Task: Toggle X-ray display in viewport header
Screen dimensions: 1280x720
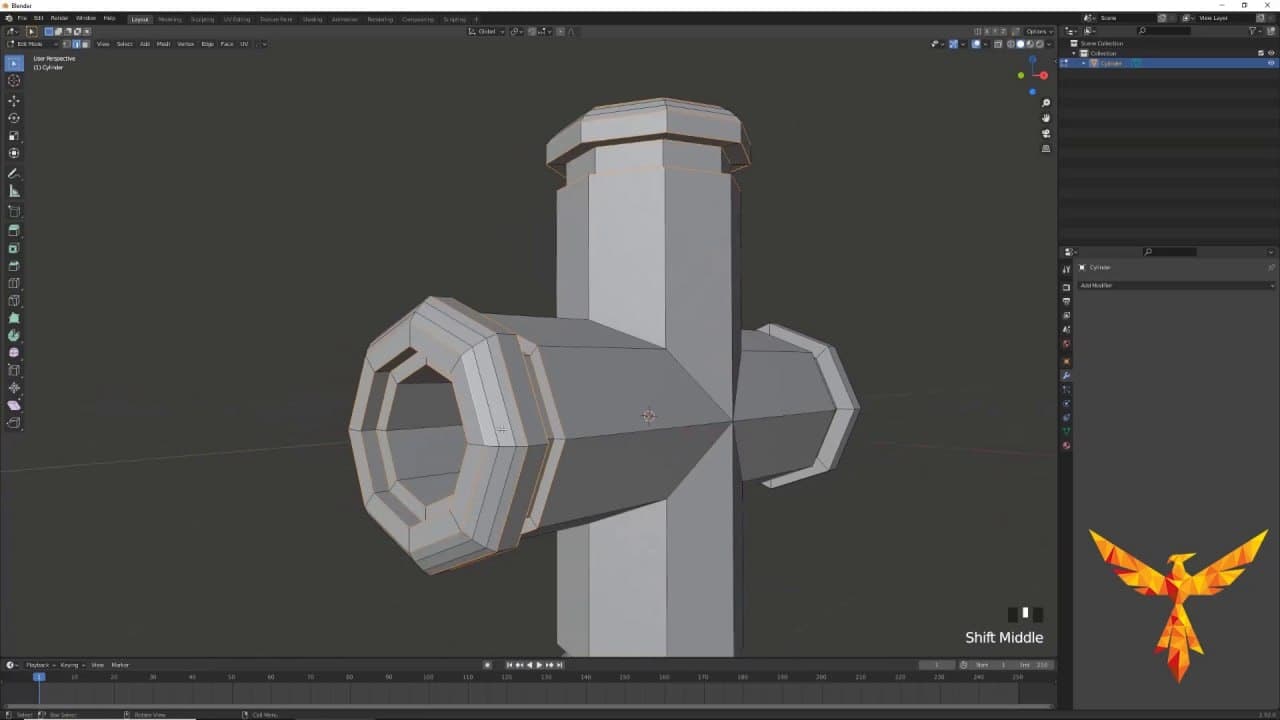Action: [x=997, y=44]
